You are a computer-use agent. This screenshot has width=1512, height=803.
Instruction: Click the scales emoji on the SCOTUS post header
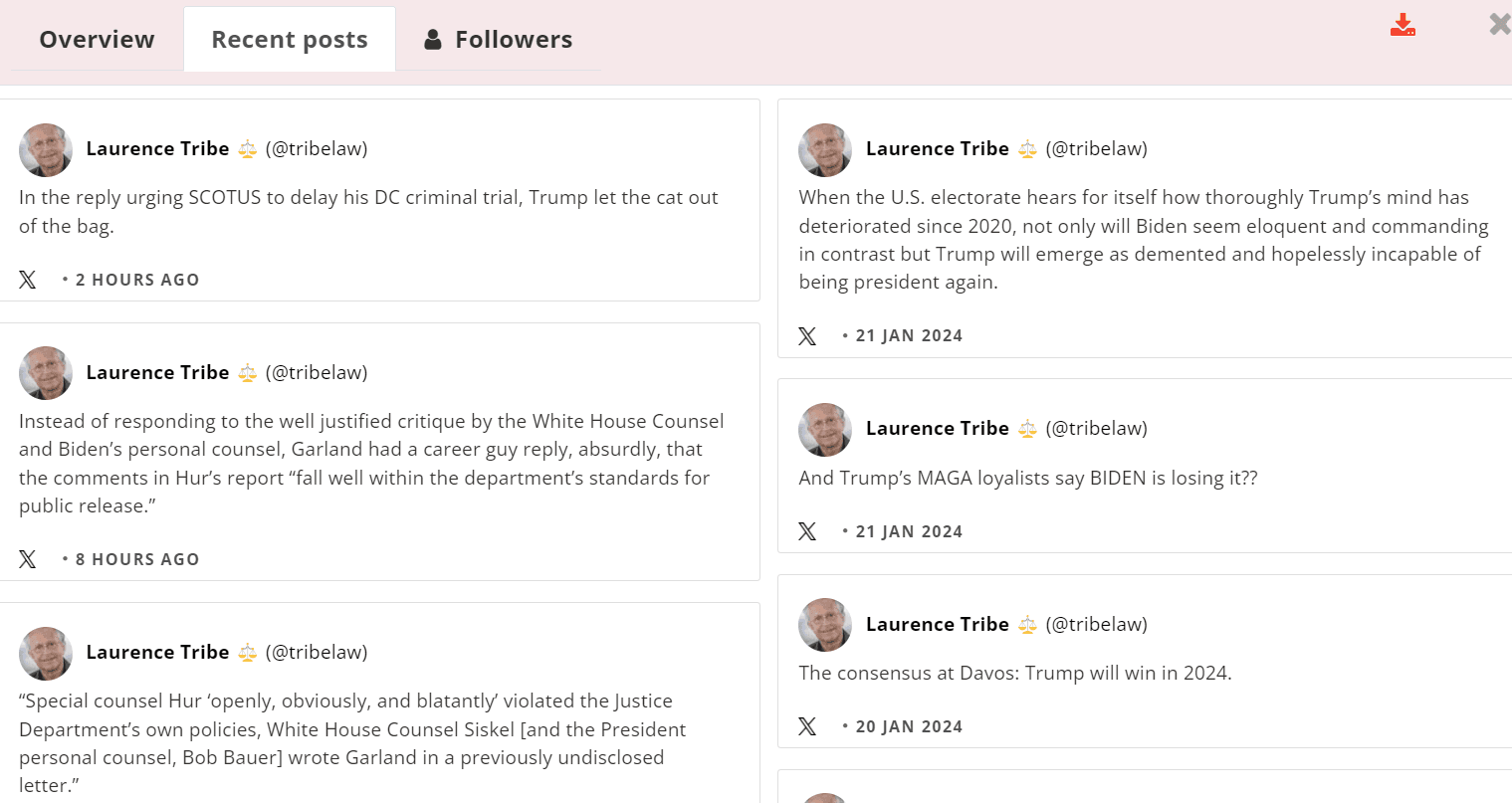(248, 149)
